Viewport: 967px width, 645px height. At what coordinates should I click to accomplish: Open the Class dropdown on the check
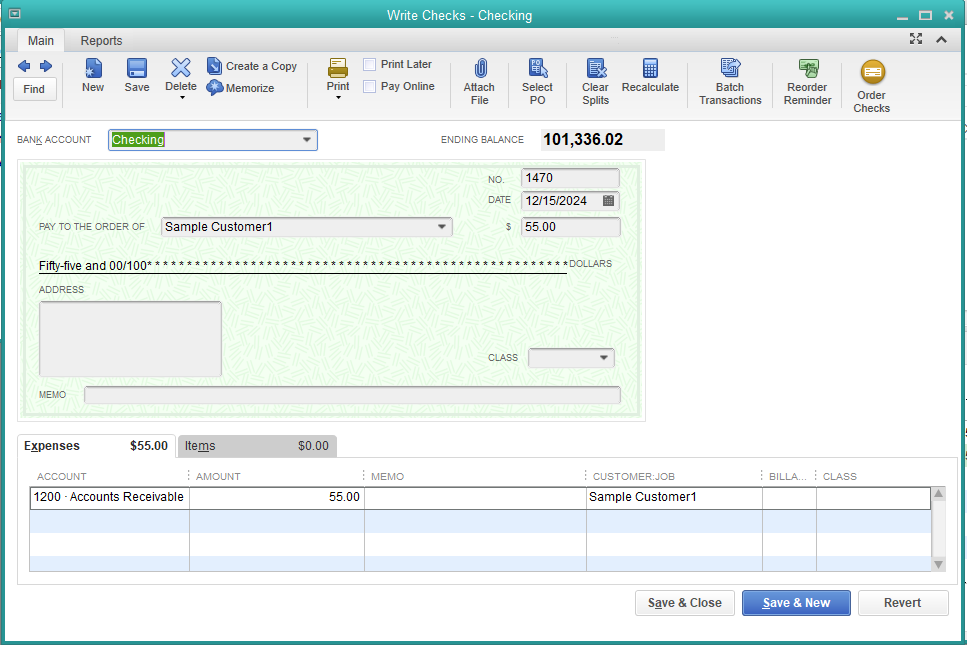(603, 358)
